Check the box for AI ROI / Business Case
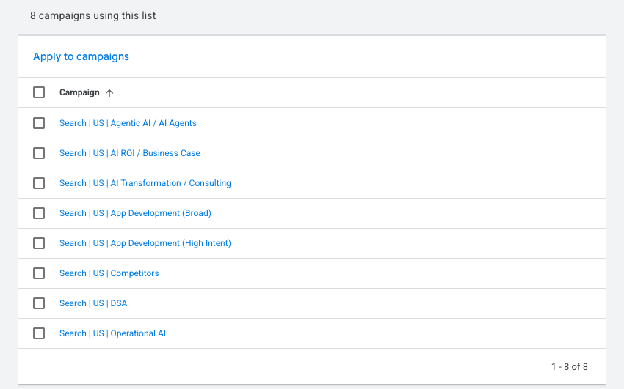Image resolution: width=624 pixels, height=389 pixels. tap(39, 153)
